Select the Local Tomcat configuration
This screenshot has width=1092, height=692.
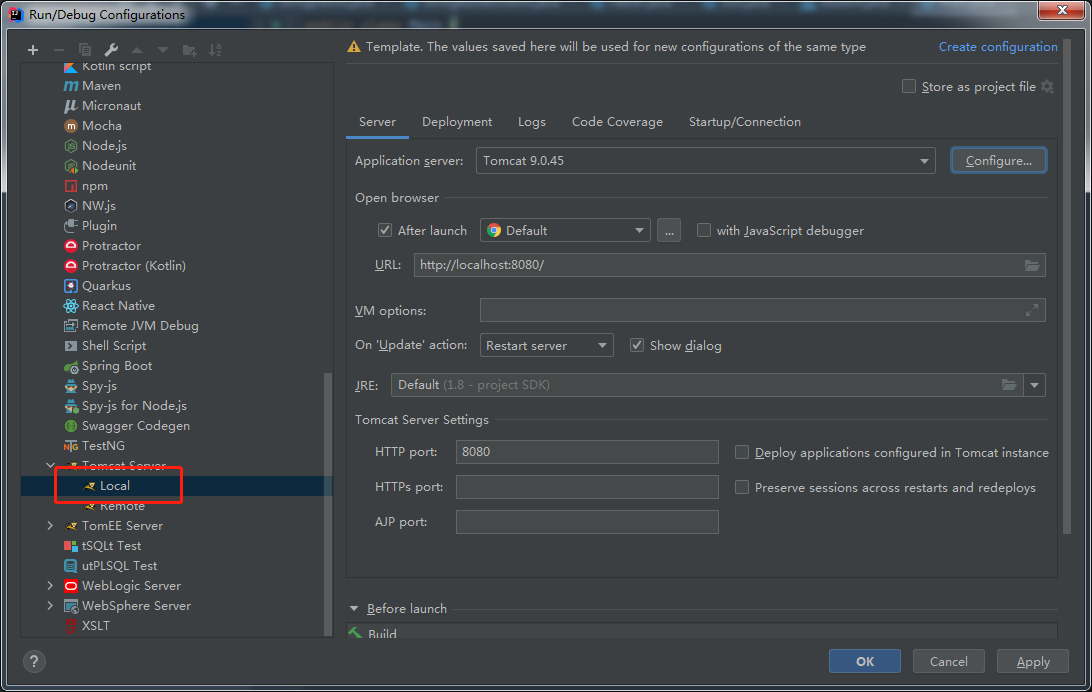click(114, 486)
